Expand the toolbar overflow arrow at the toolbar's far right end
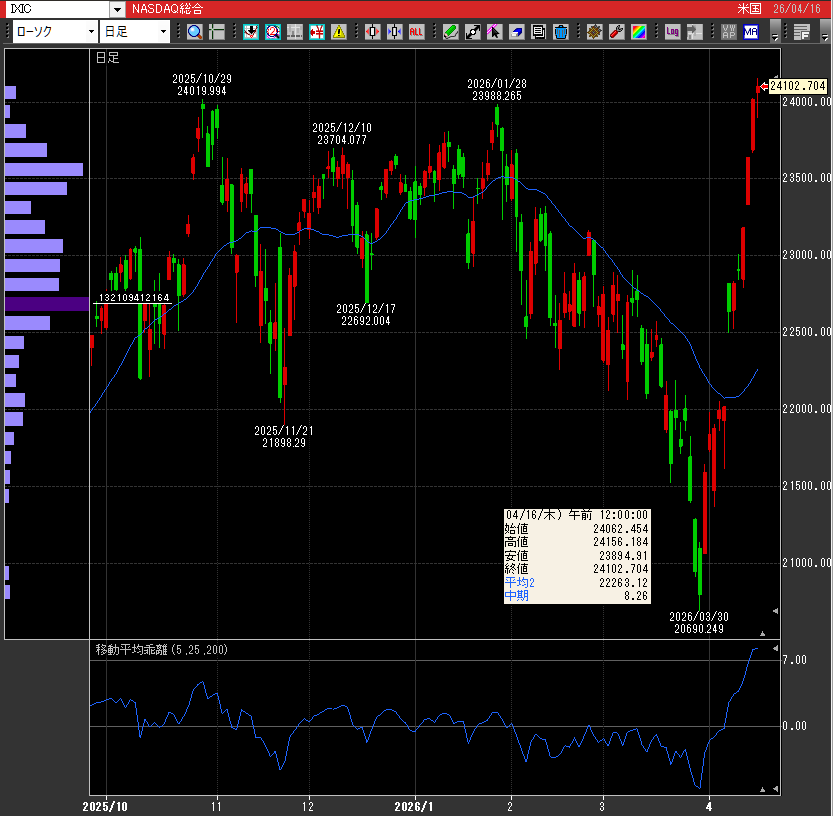The image size is (833, 816). click(x=824, y=32)
